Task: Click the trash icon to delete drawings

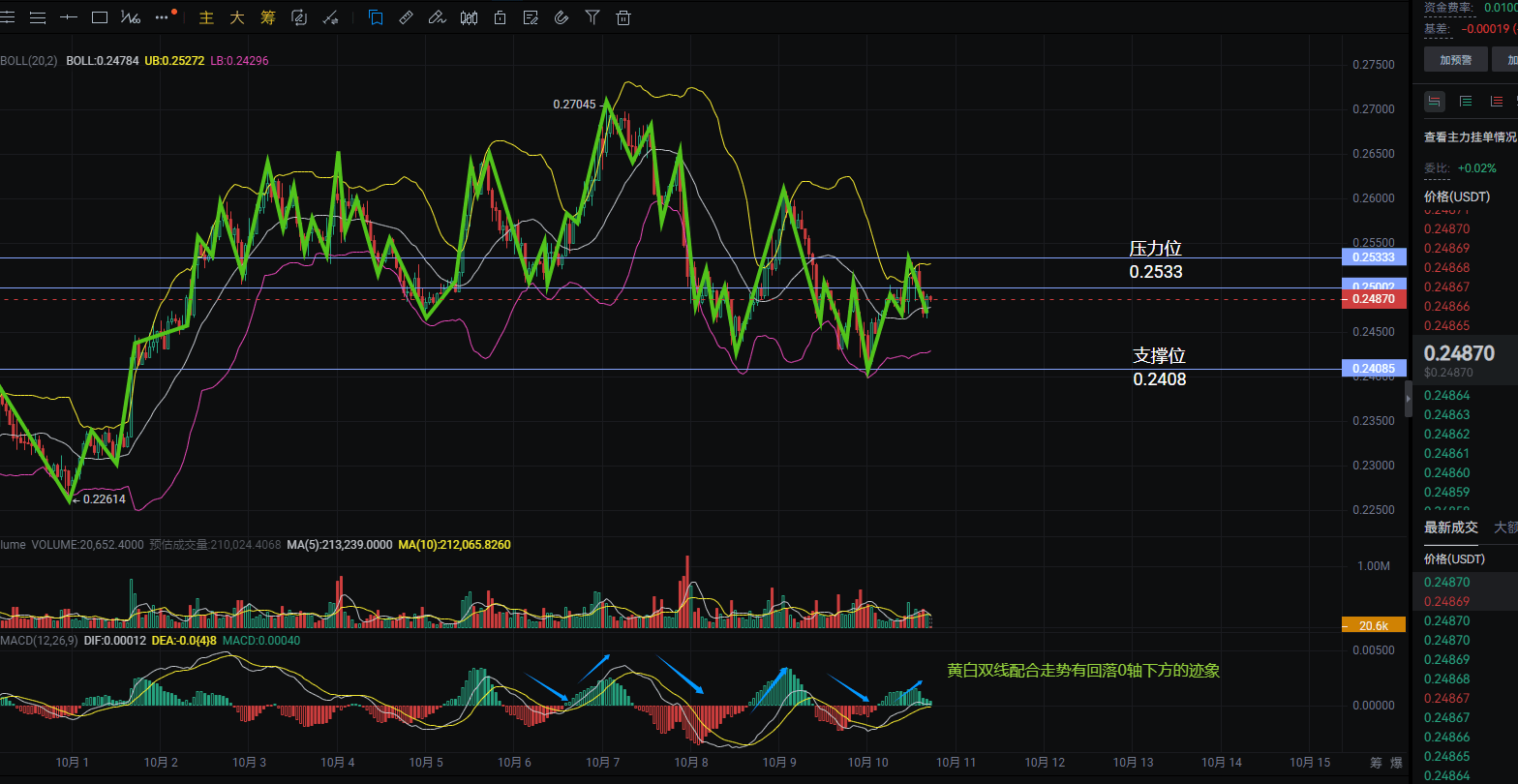Action: coord(623,17)
